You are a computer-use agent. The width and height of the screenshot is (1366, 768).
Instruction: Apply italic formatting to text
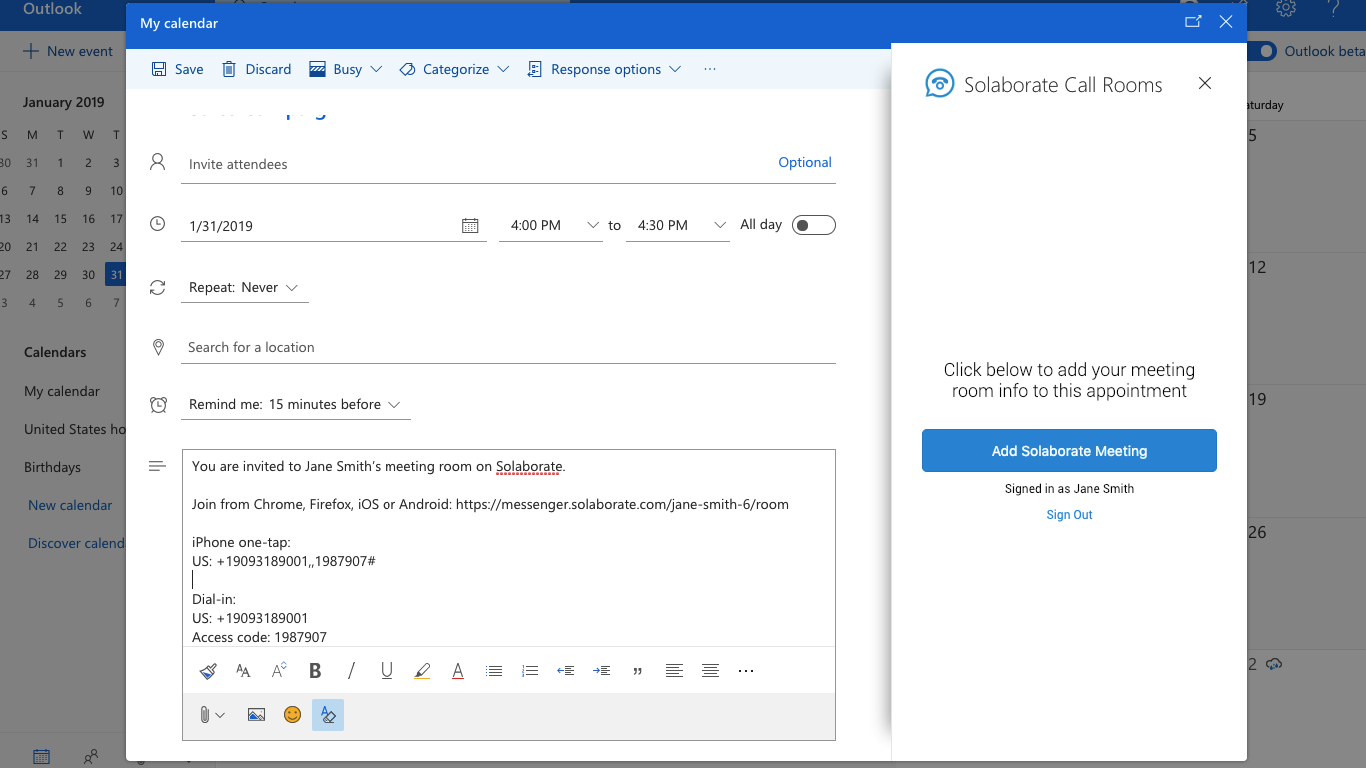351,671
